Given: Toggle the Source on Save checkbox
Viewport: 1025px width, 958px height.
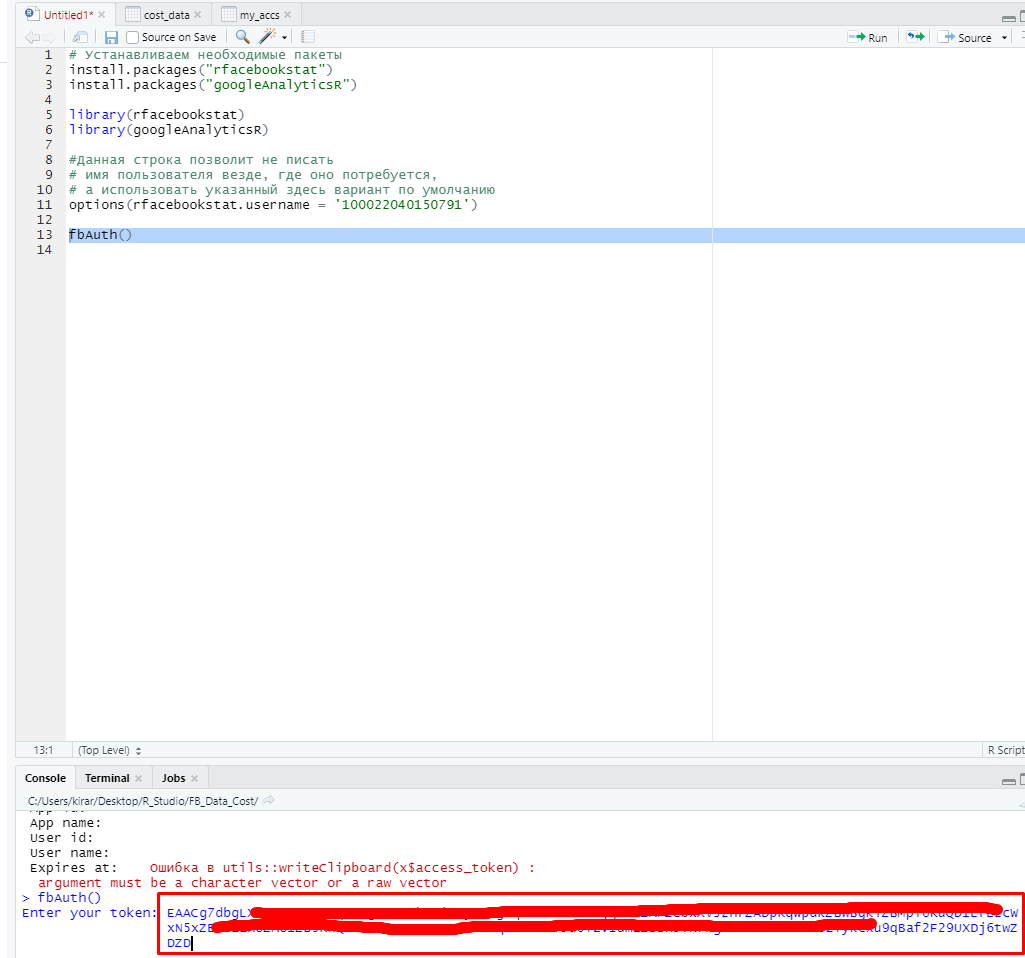Looking at the screenshot, I should click(x=133, y=37).
